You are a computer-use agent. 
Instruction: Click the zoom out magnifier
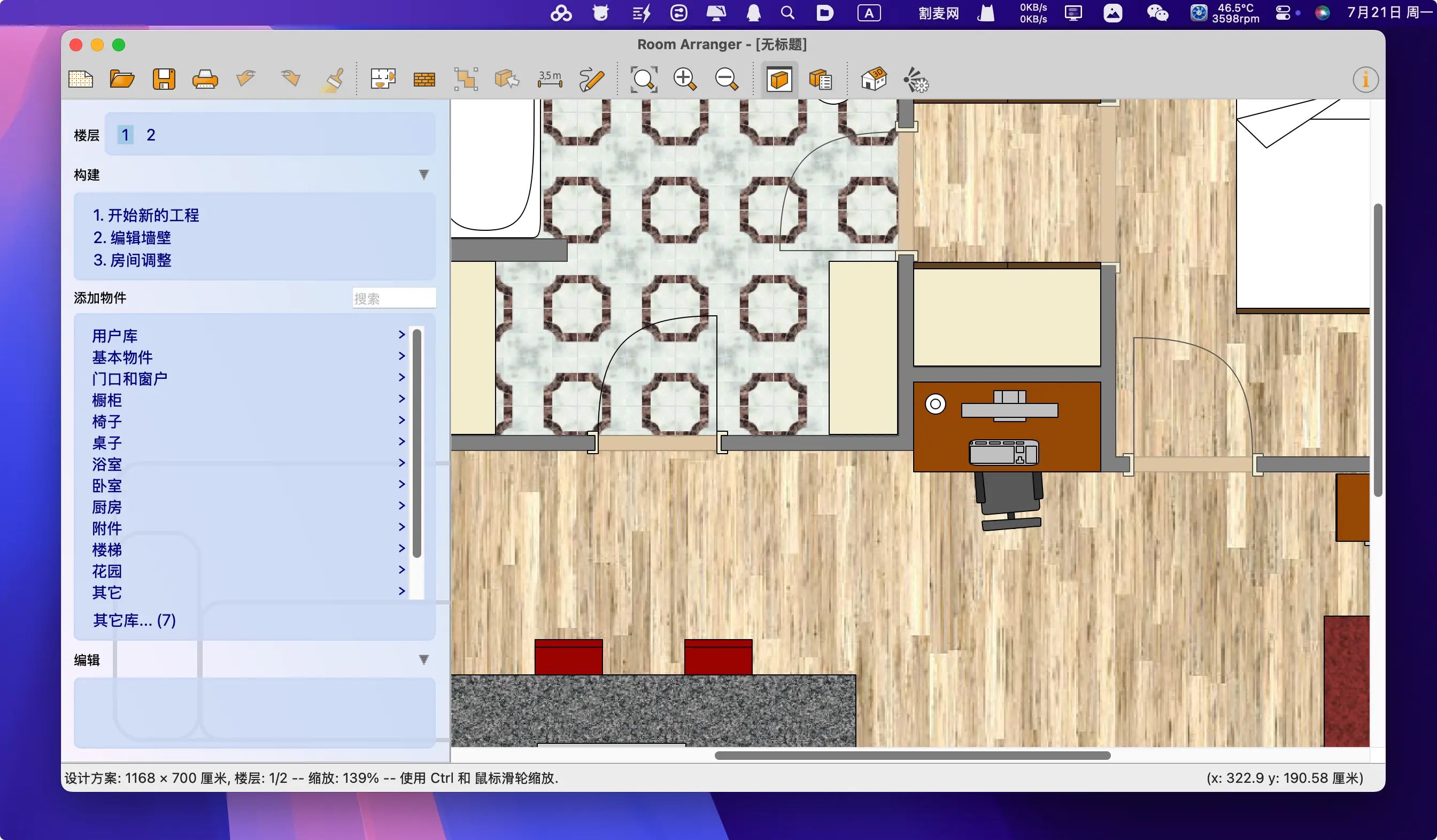pos(726,79)
